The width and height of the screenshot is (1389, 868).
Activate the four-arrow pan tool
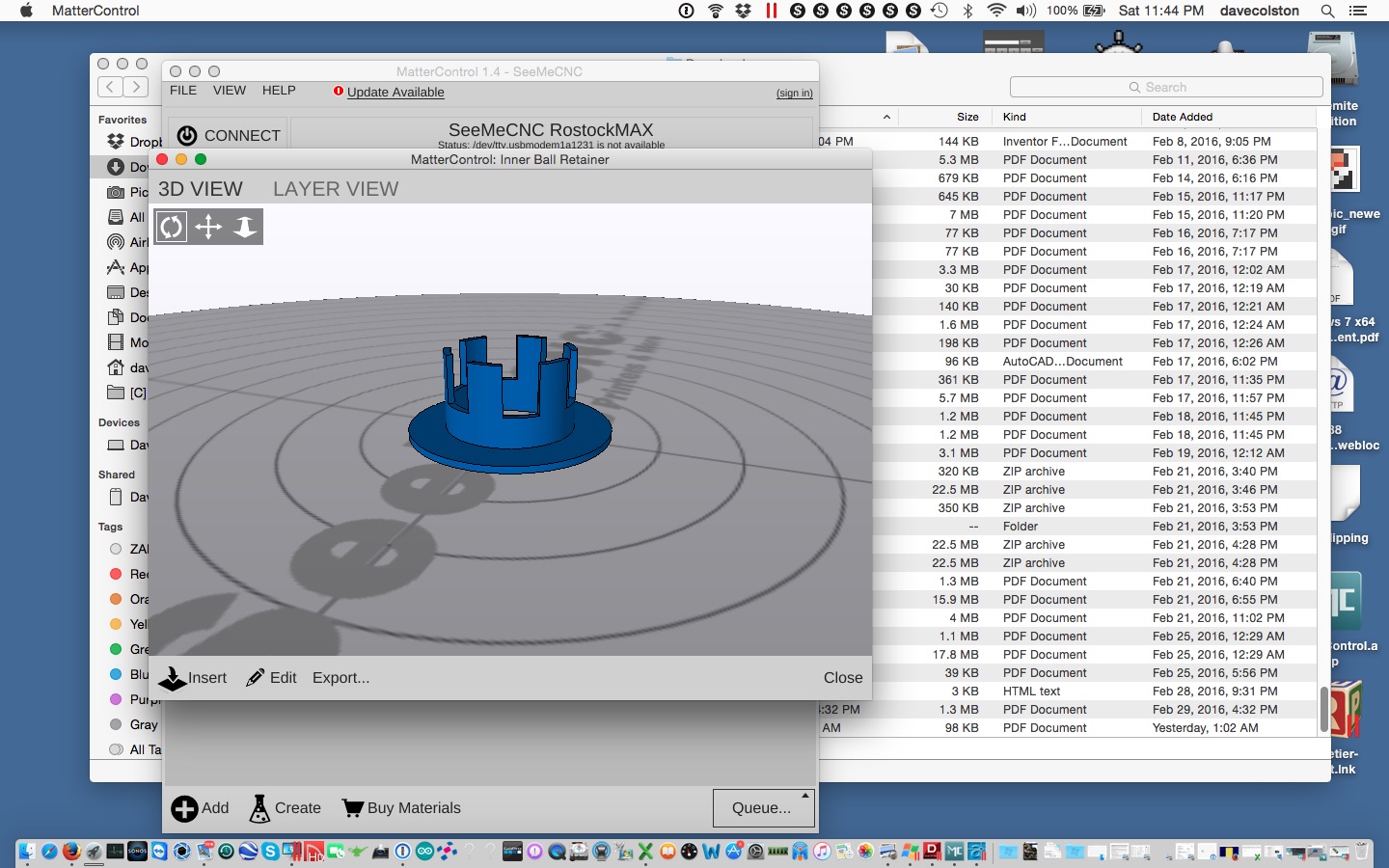pos(208,227)
